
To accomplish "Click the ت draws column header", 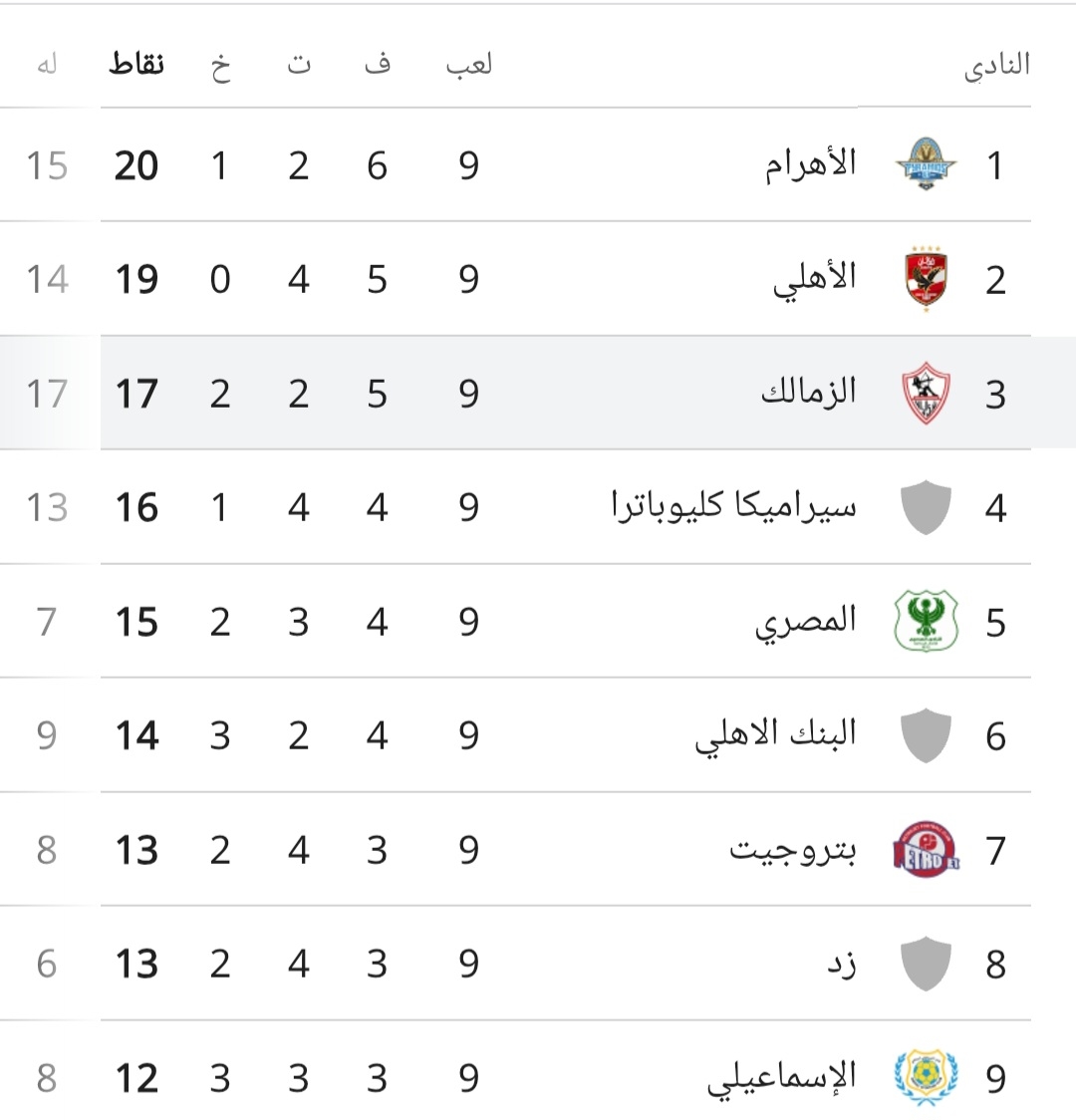I will point(299,63).
